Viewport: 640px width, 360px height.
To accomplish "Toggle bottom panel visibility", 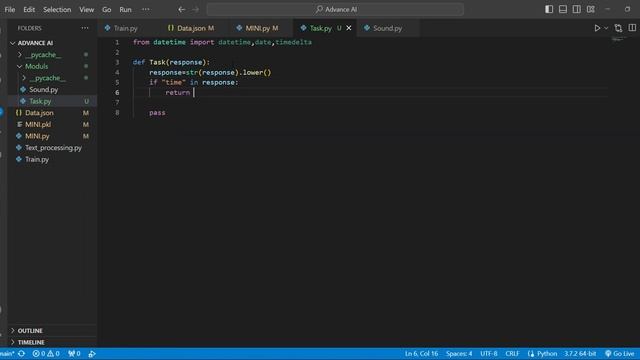I will [563, 9].
